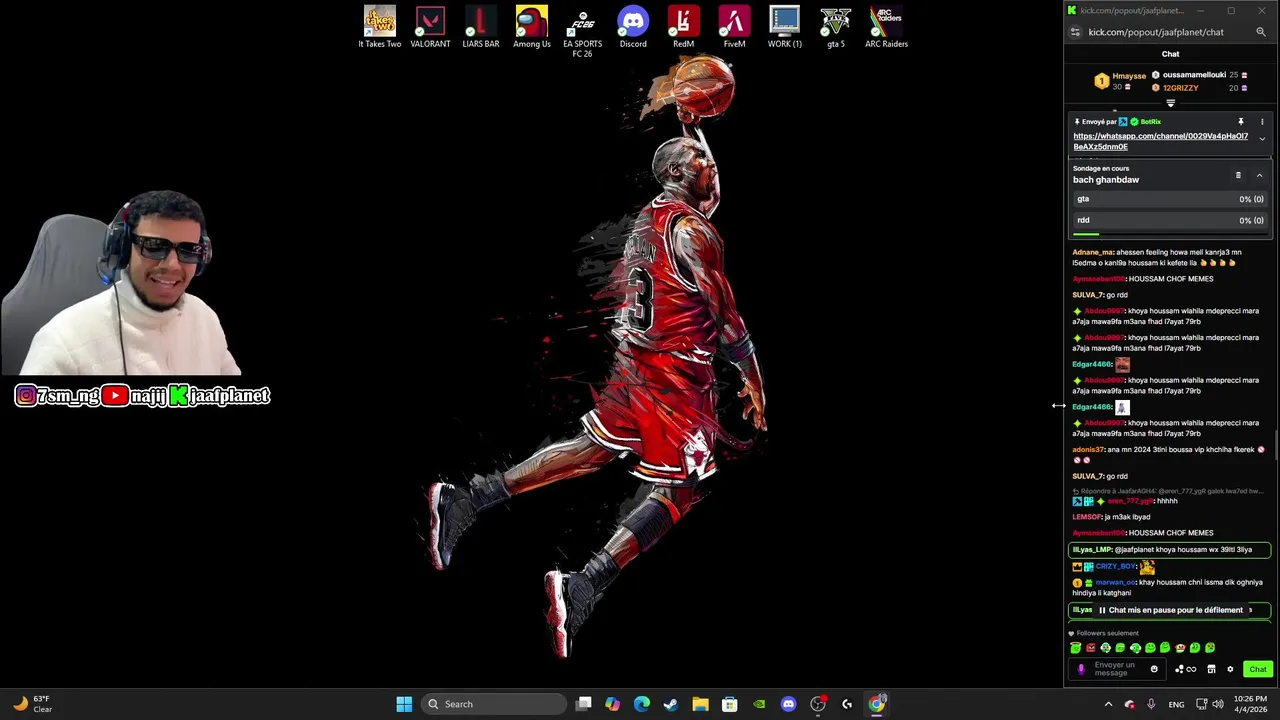
Task: Vote for gta in the poll
Action: [x=1170, y=199]
